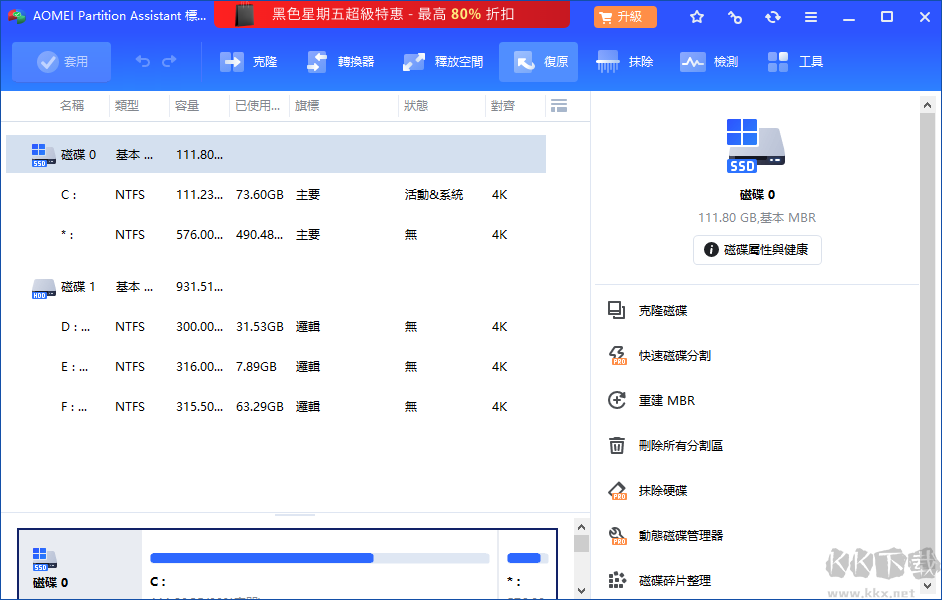
Task: Click the star favorites icon in title bar
Action: (x=697, y=17)
